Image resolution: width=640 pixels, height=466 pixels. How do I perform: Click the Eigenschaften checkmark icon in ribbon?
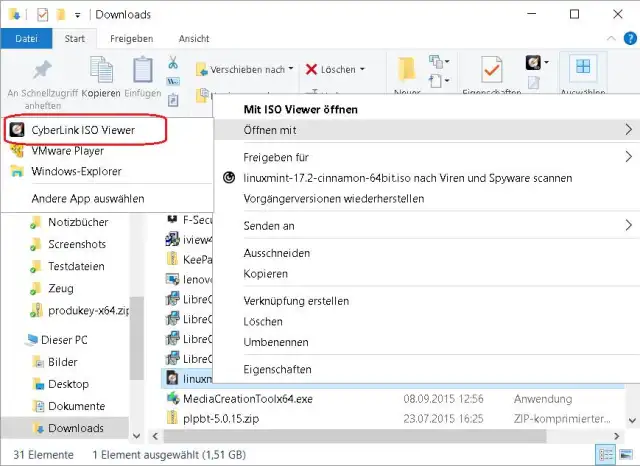(x=491, y=71)
